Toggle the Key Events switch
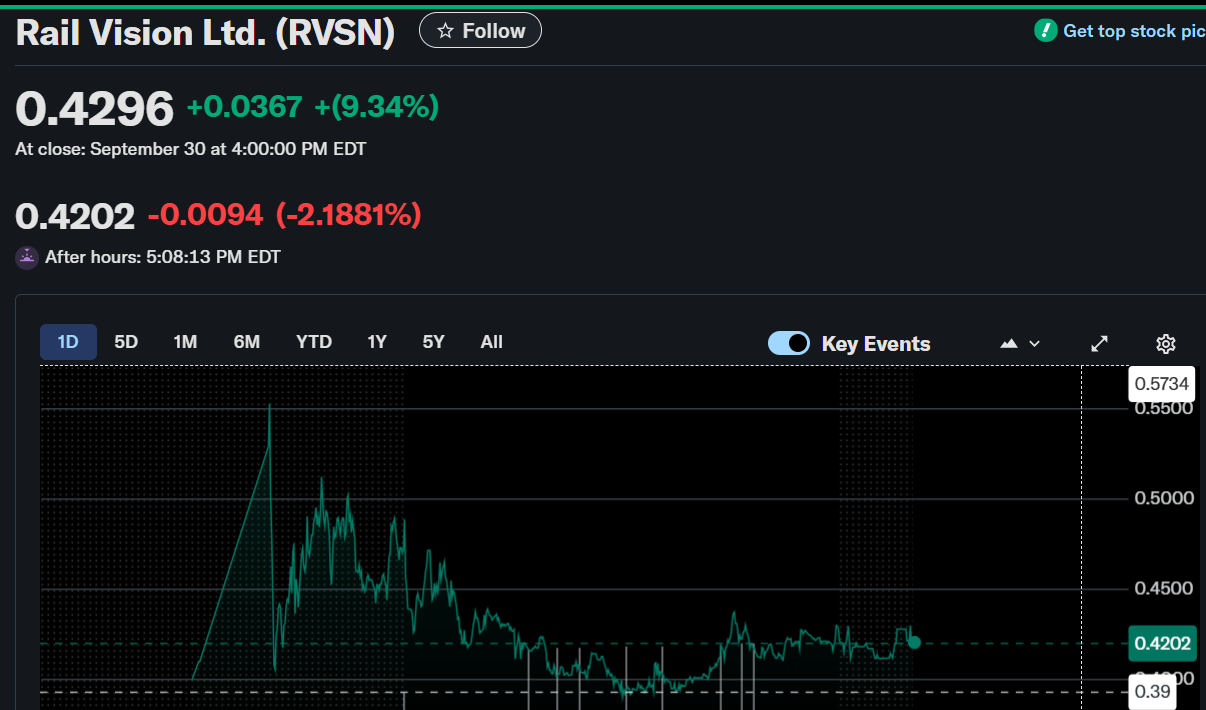1206x710 pixels. [788, 343]
